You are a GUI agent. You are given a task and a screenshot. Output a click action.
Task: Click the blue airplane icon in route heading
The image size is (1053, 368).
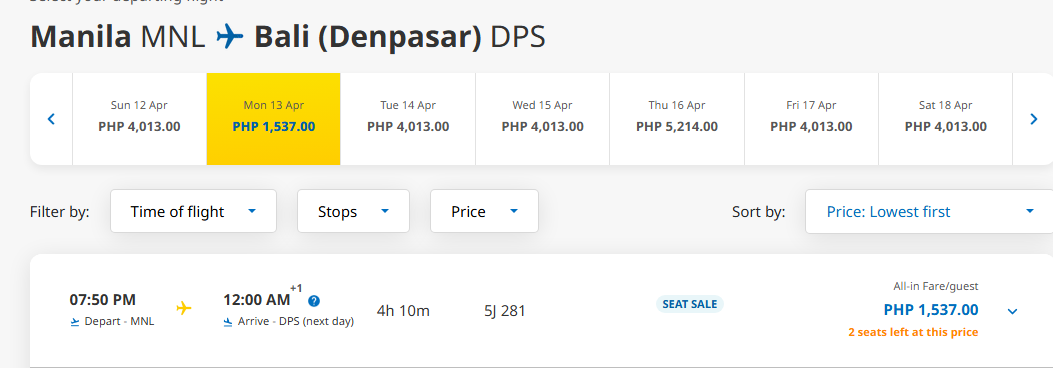(x=230, y=37)
